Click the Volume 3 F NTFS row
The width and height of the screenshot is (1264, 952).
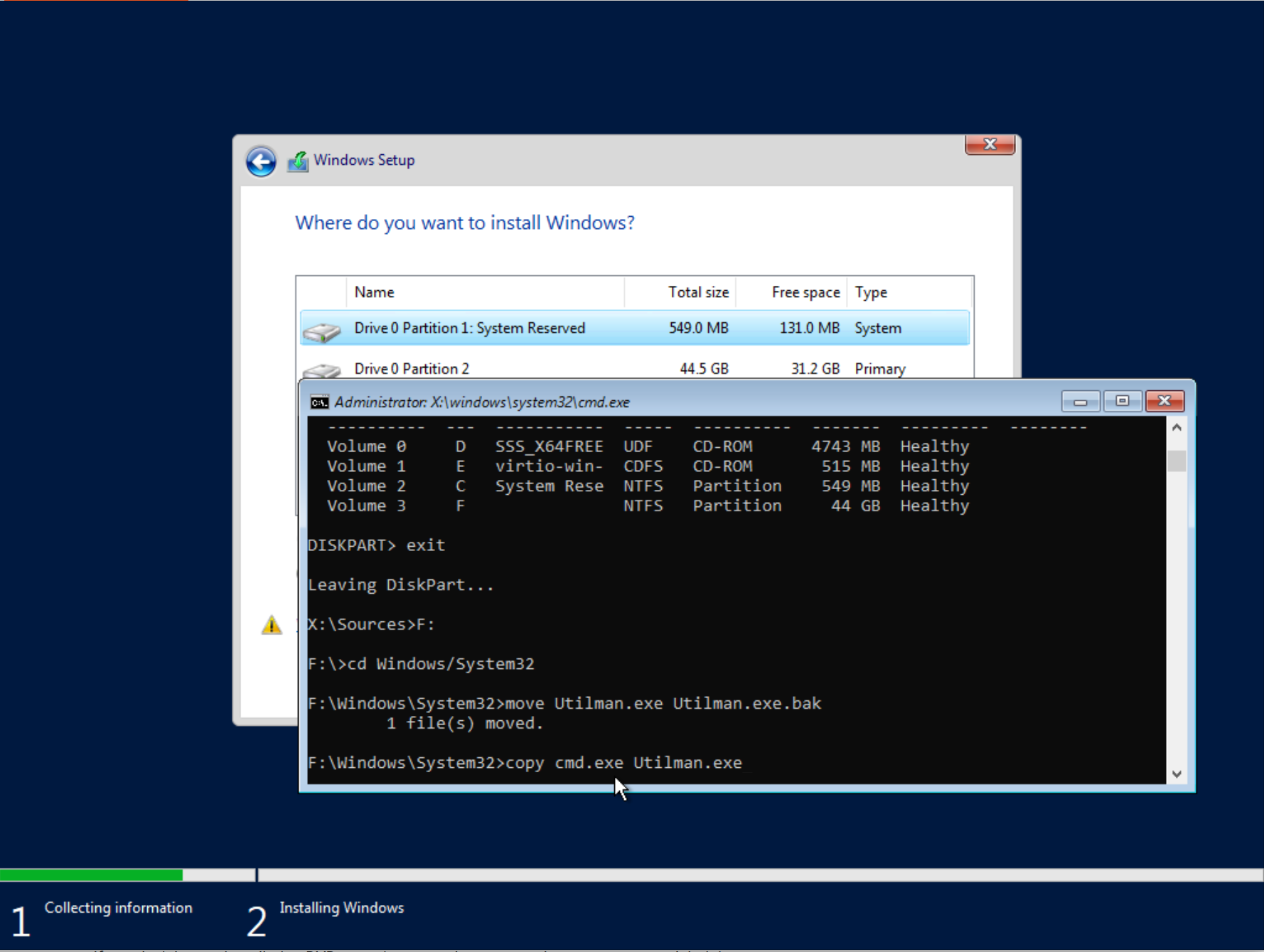[648, 506]
